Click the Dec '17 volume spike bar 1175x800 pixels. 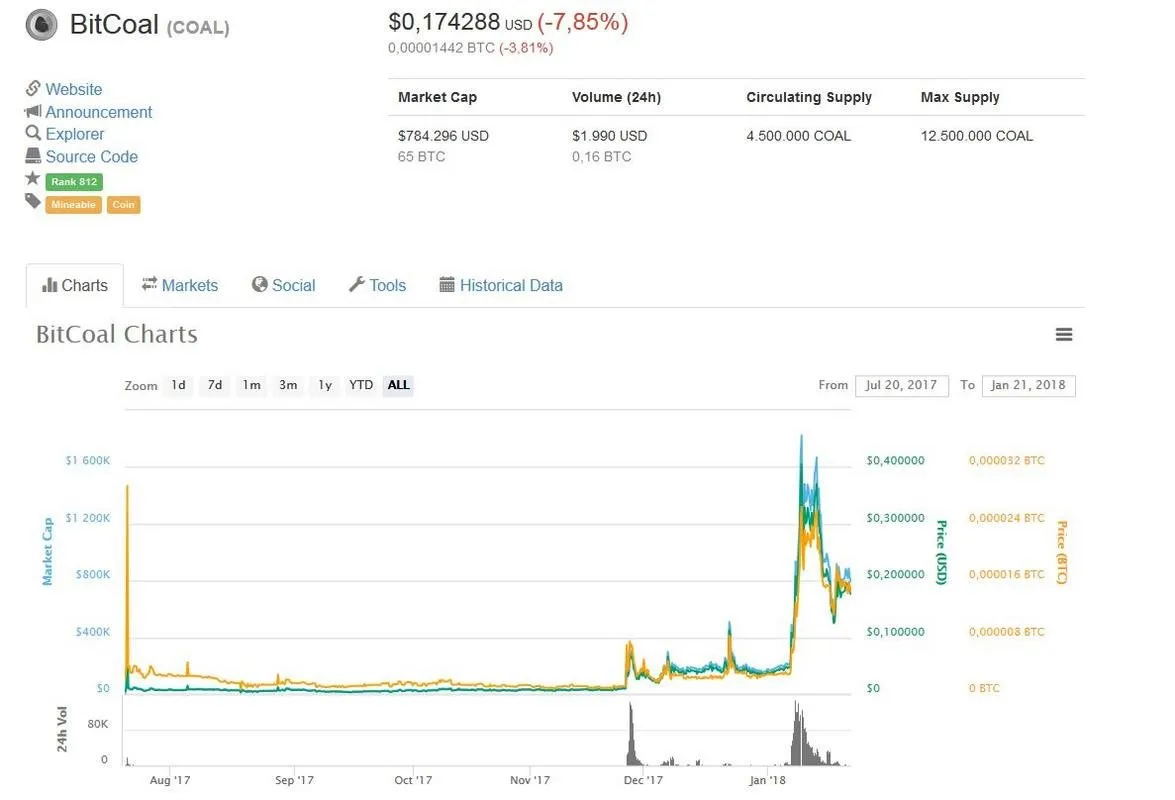631,734
